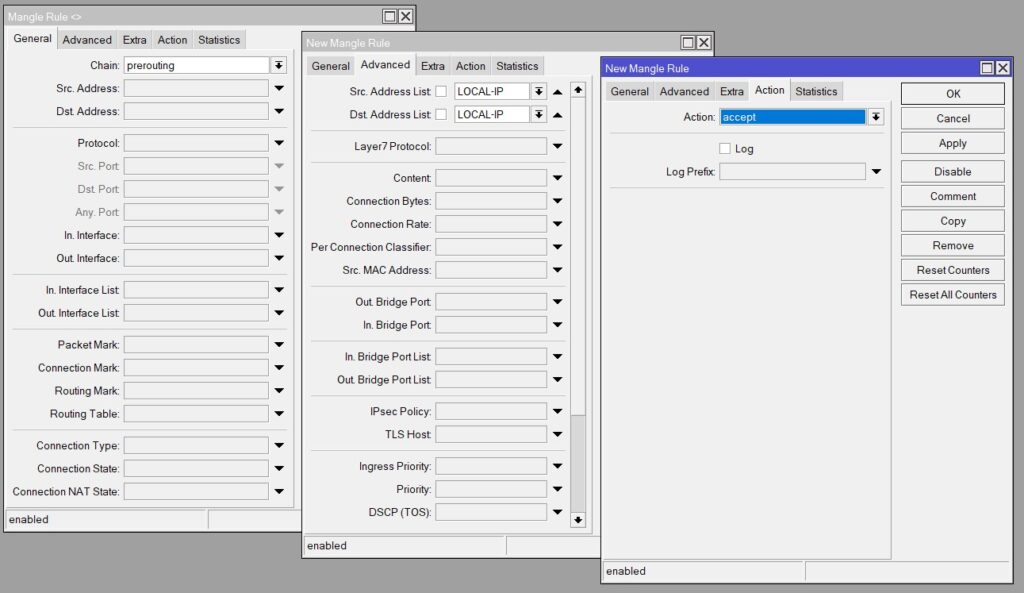
Task: Click the Src. Address input field
Action: 196,88
